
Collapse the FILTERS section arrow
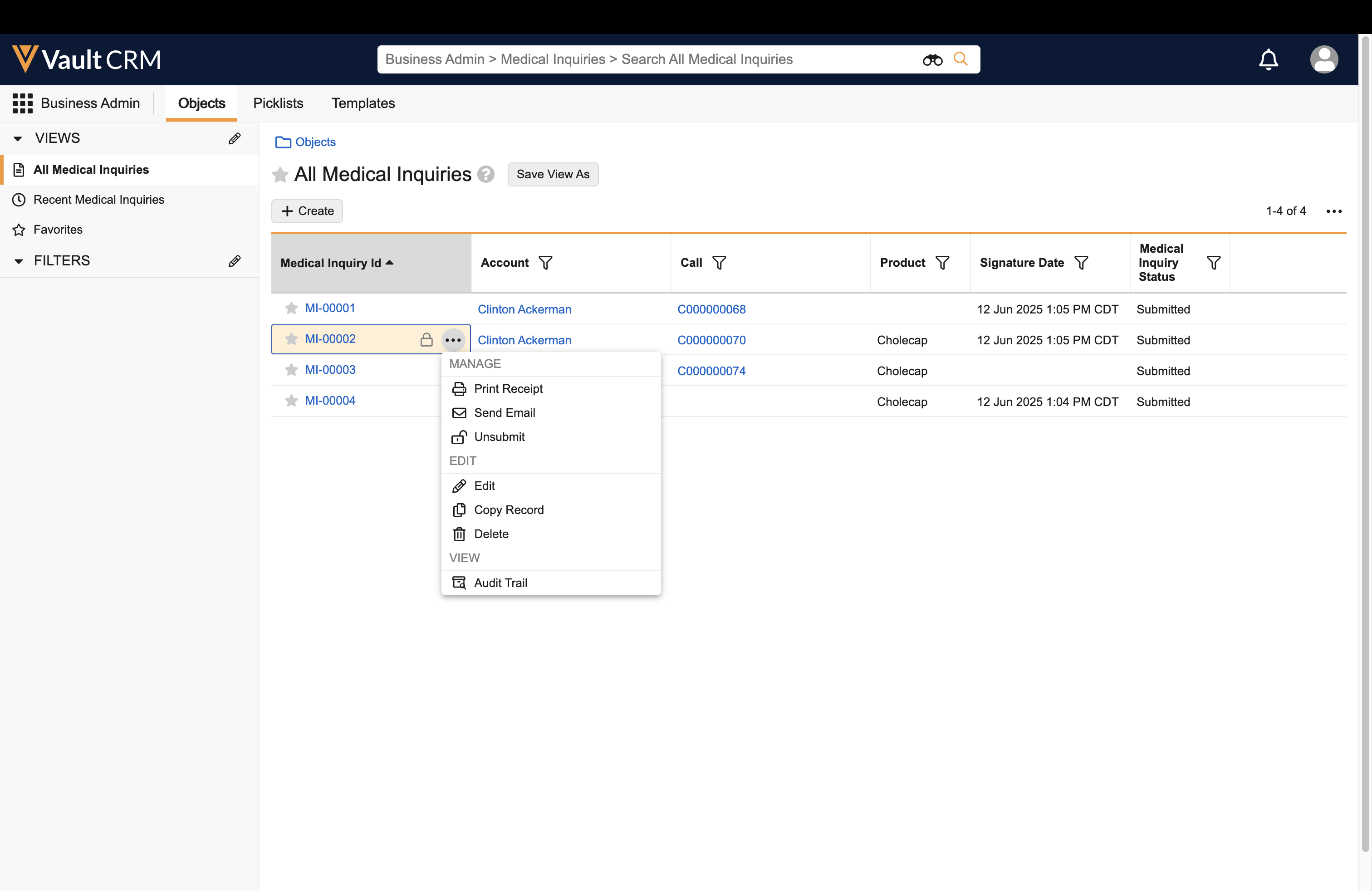tap(19, 261)
